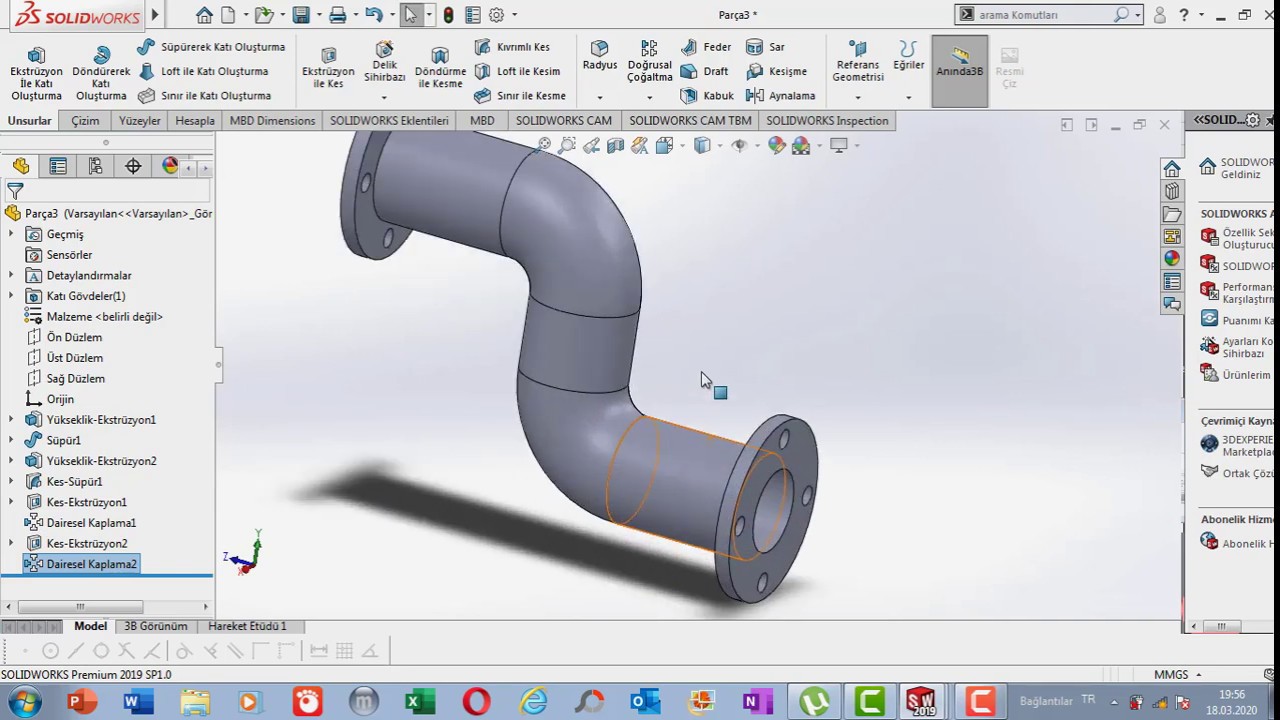
Task: Choose Loft ile Kesim
Action: [x=517, y=71]
